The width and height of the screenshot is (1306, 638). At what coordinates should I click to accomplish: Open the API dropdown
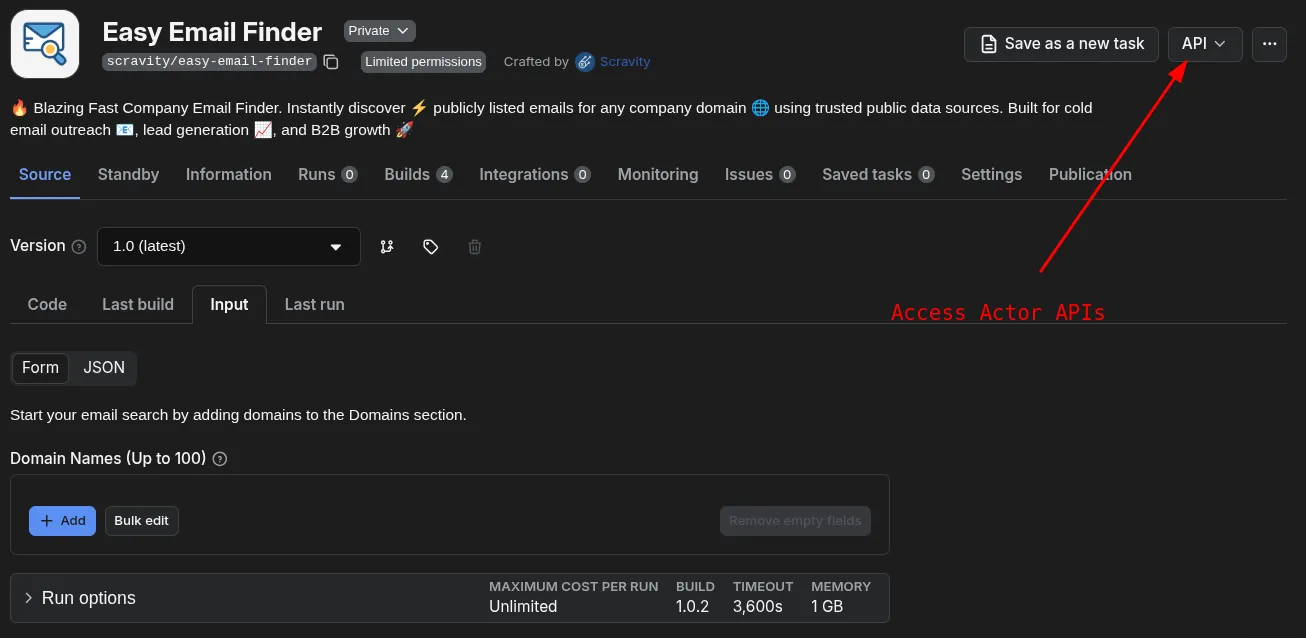(1204, 44)
